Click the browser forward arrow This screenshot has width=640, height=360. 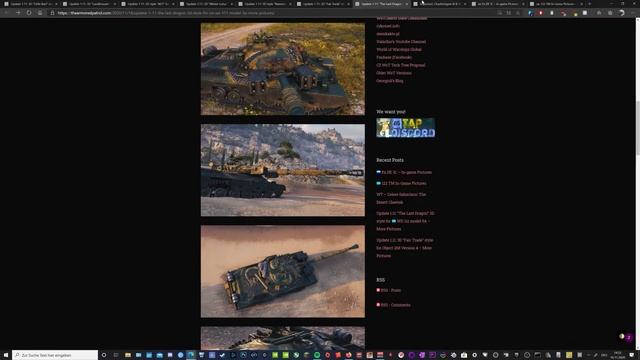pyautogui.click(x=18, y=13)
